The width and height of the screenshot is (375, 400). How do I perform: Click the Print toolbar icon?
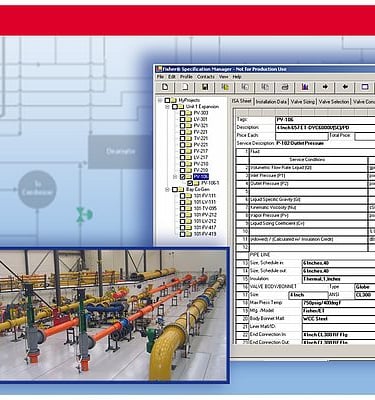(285, 87)
